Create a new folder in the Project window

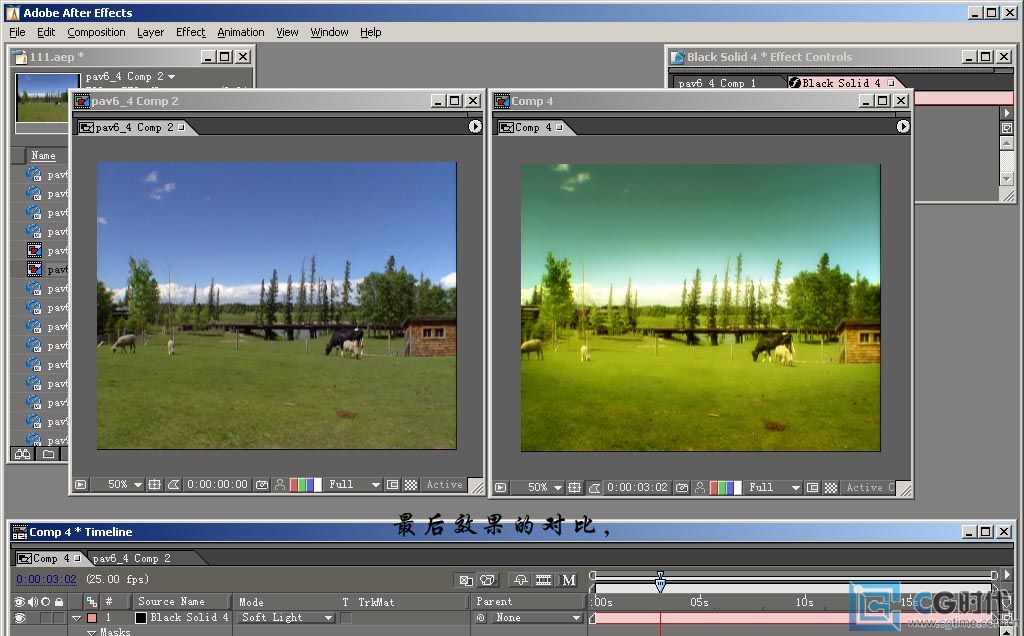(x=48, y=454)
